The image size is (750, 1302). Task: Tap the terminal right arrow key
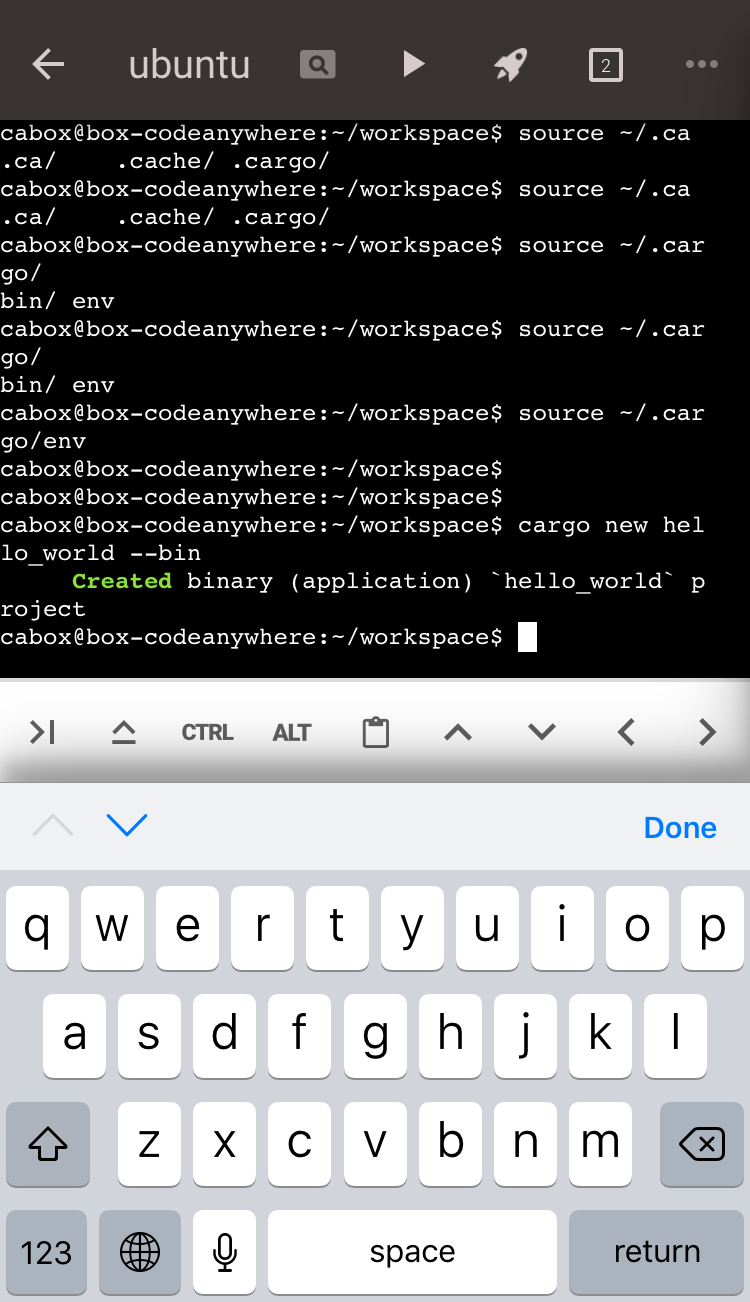click(x=708, y=733)
